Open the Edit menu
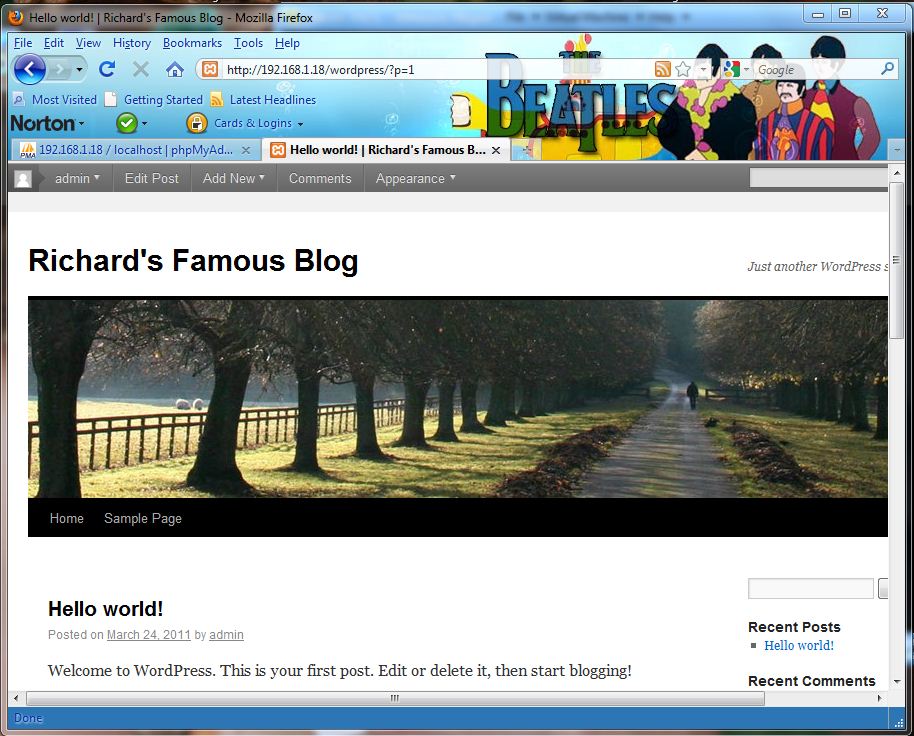Image resolution: width=914 pixels, height=736 pixels. click(x=54, y=43)
